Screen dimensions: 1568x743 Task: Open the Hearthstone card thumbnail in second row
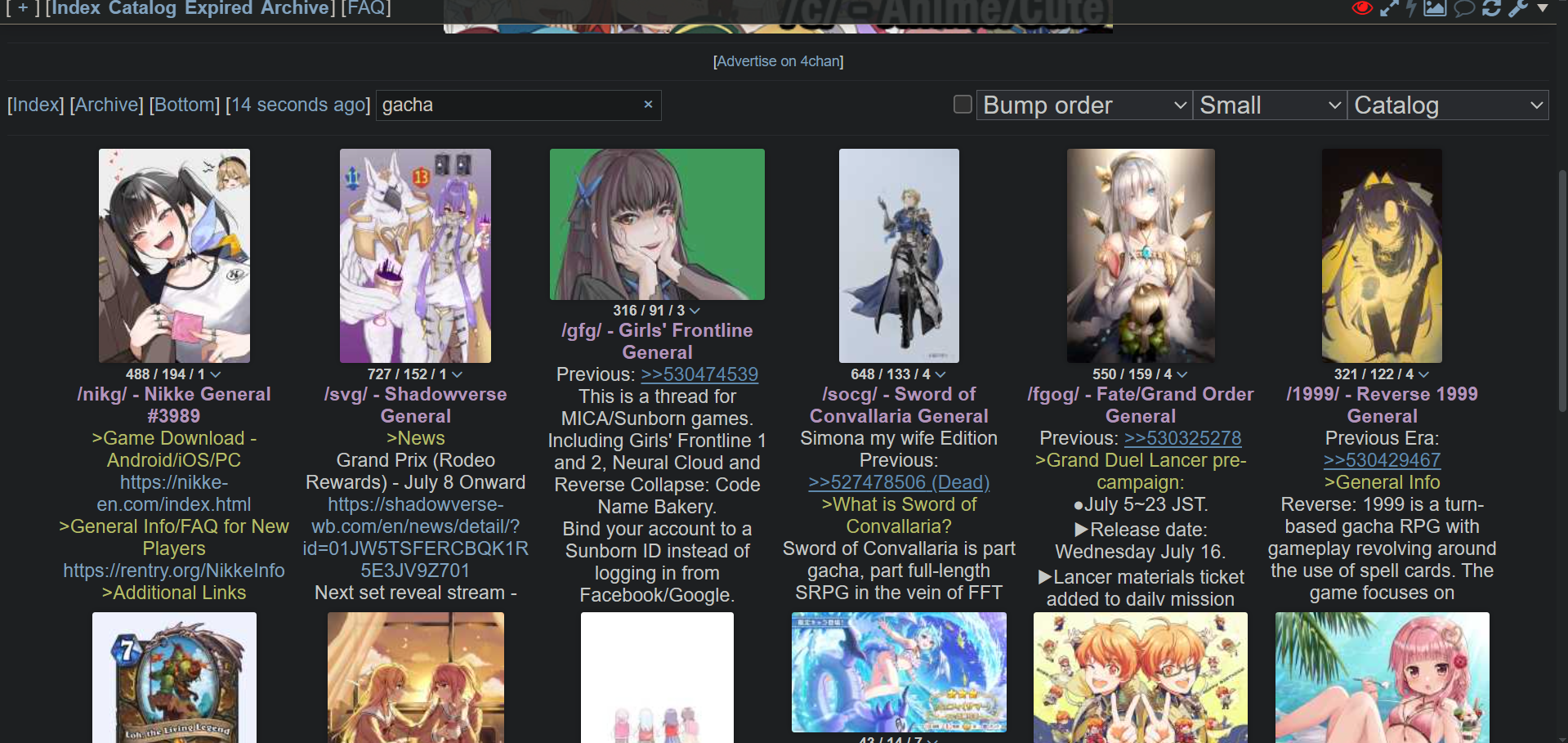coord(174,678)
